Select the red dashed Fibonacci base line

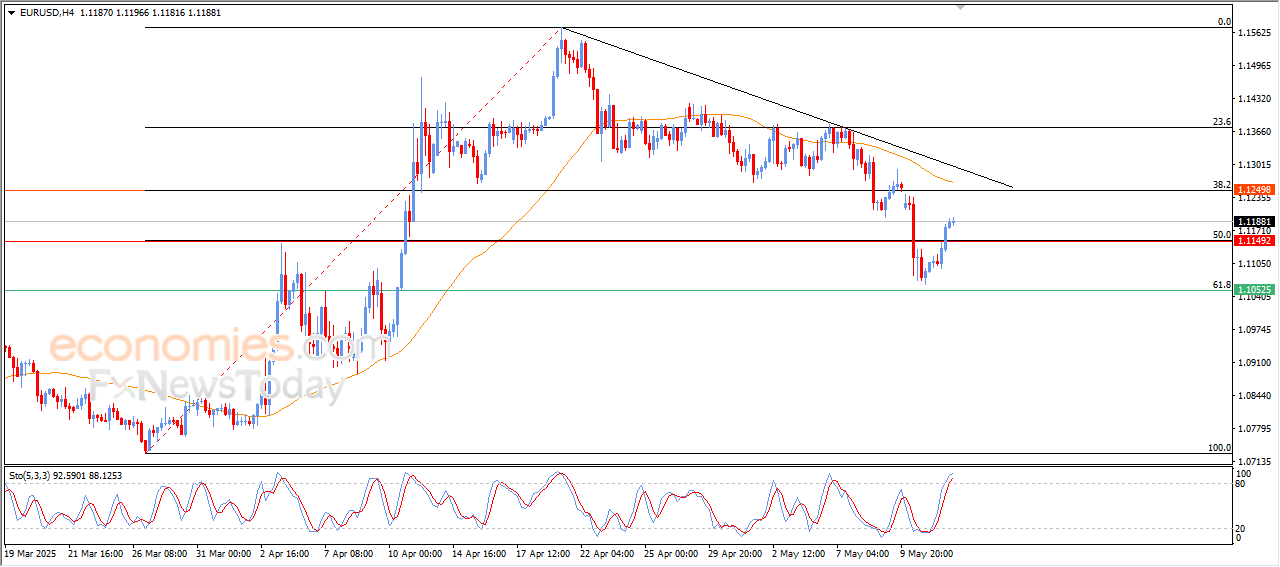tap(353, 241)
